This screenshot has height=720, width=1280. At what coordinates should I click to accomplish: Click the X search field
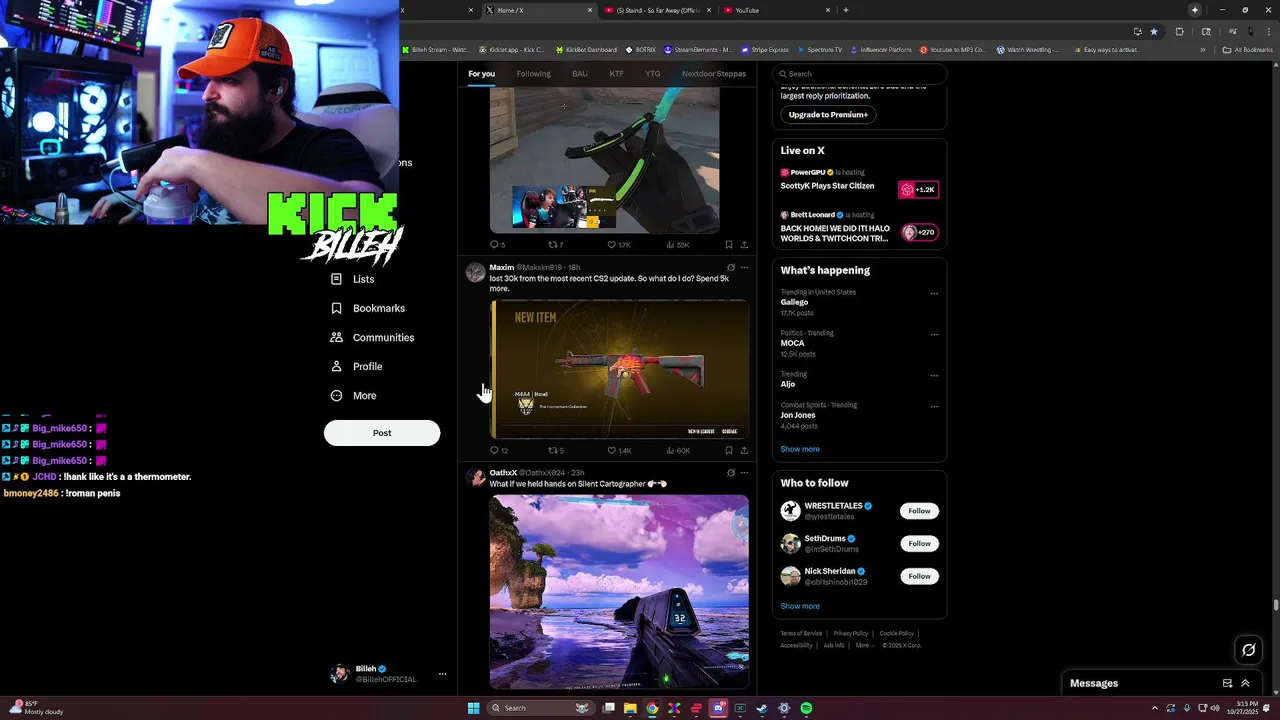tap(859, 74)
